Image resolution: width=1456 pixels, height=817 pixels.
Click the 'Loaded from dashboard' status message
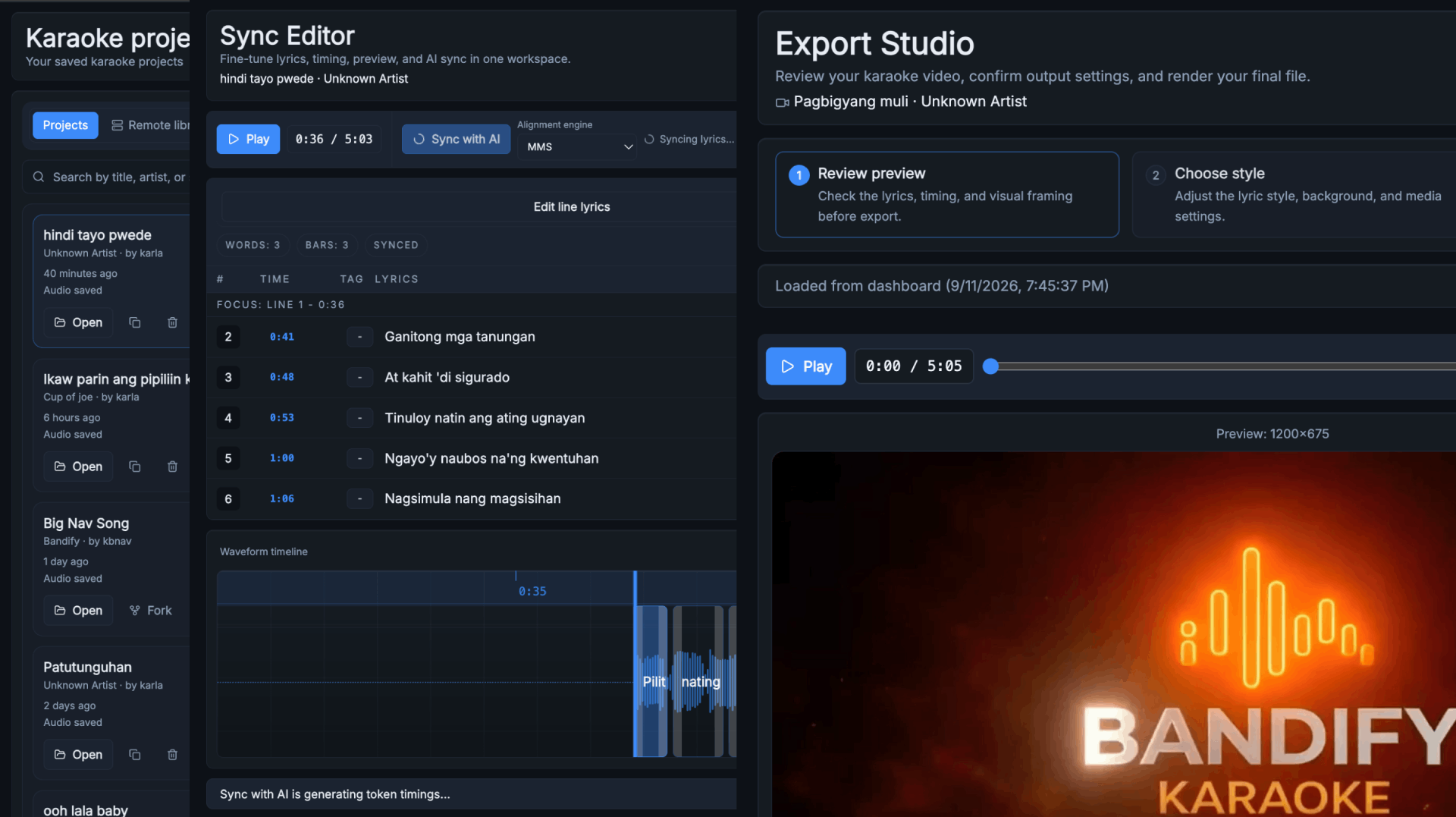point(942,286)
